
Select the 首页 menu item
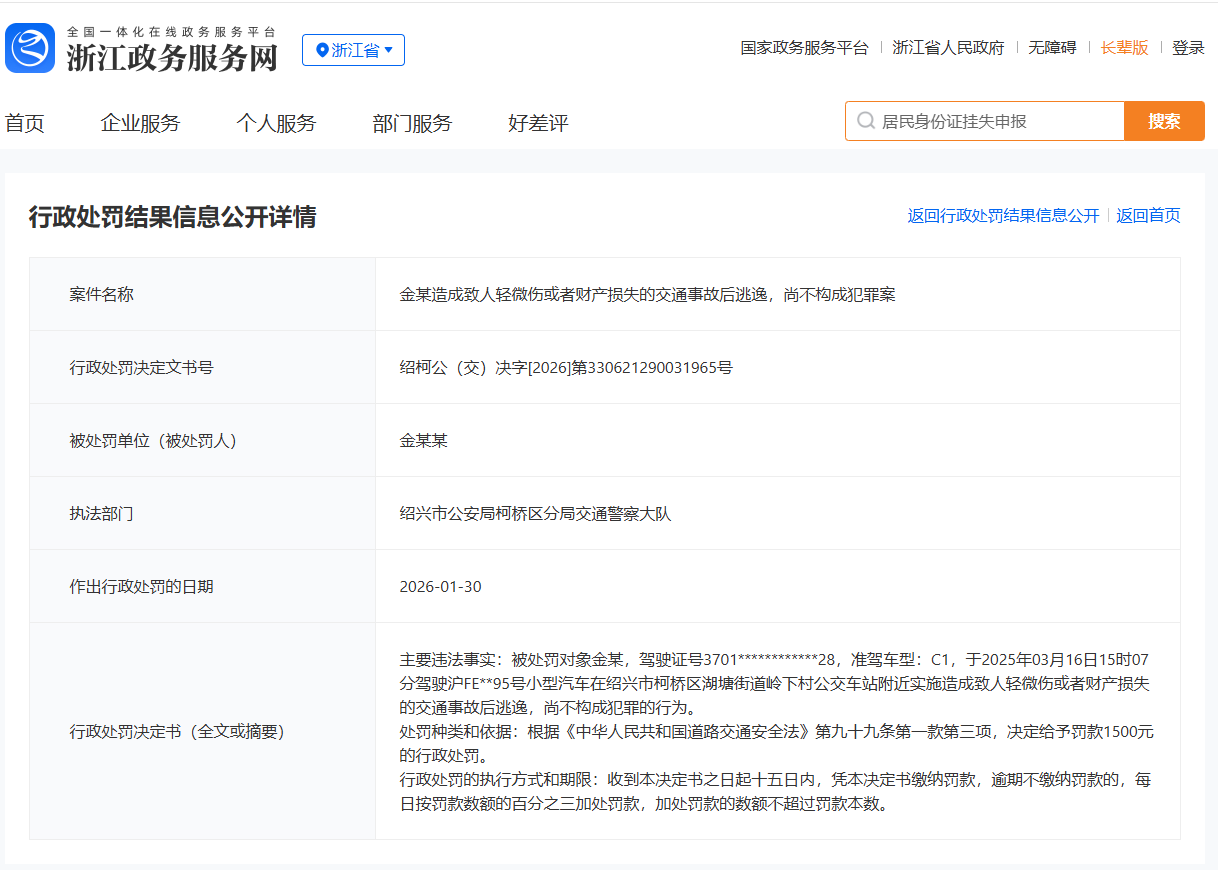(24, 122)
